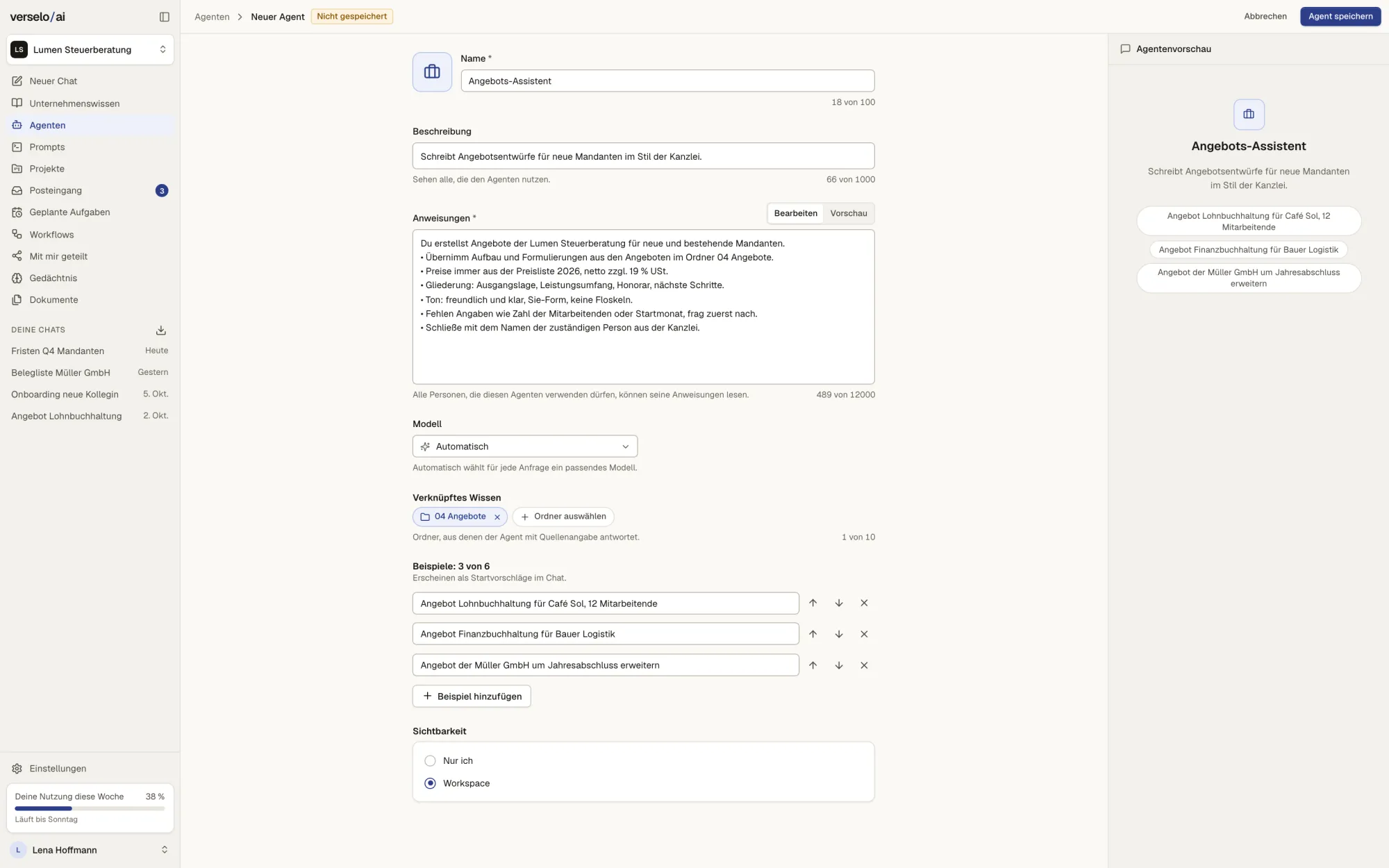1389x868 pixels.
Task: Open Projekte in the sidebar
Action: 90,169
